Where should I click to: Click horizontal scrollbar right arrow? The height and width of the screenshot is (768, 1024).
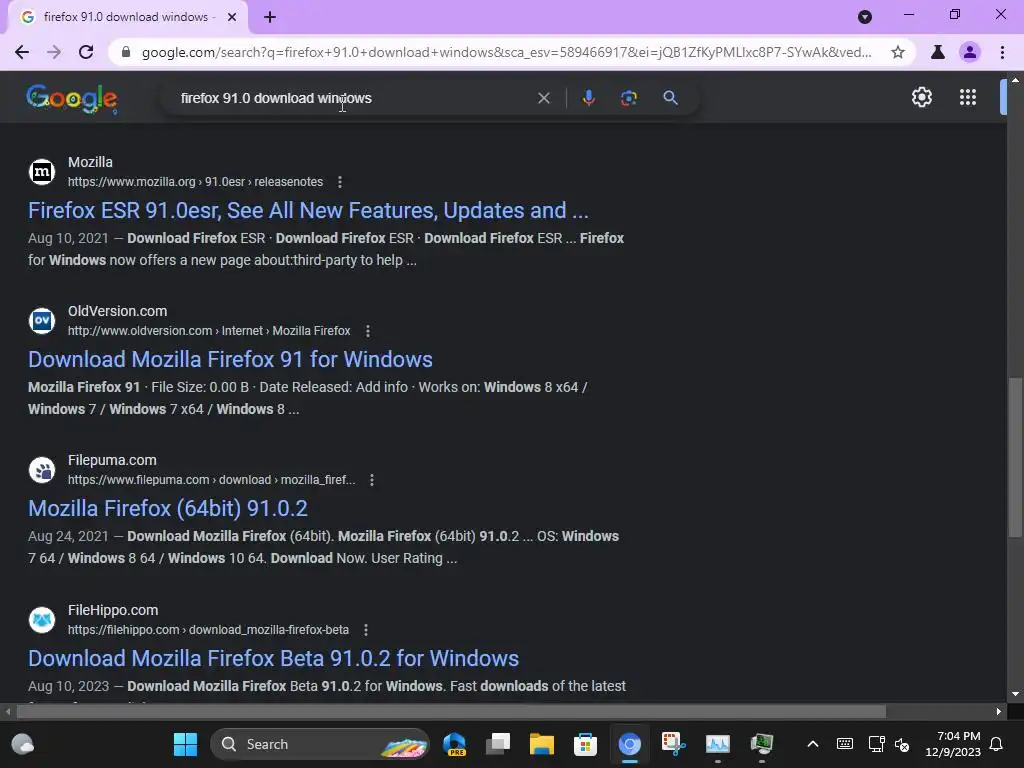(x=999, y=711)
